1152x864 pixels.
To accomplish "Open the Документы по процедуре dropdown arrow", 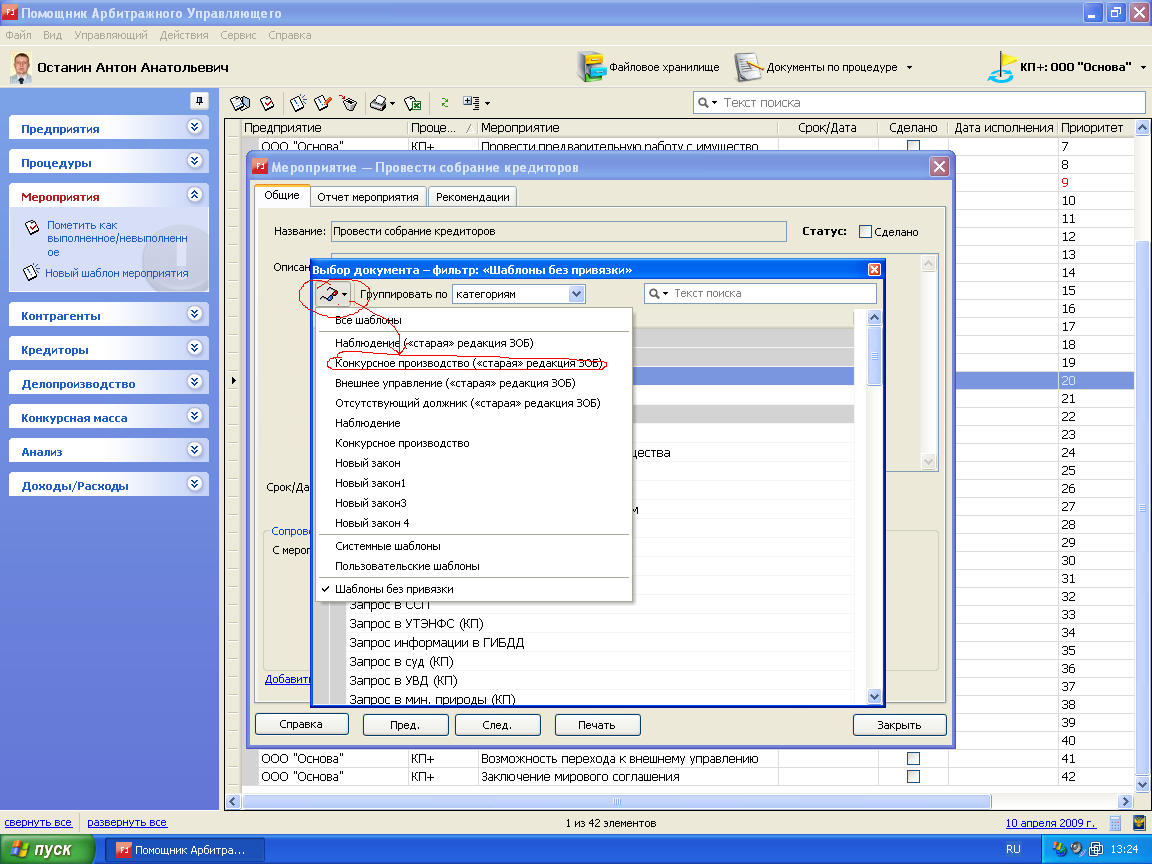I will [910, 68].
